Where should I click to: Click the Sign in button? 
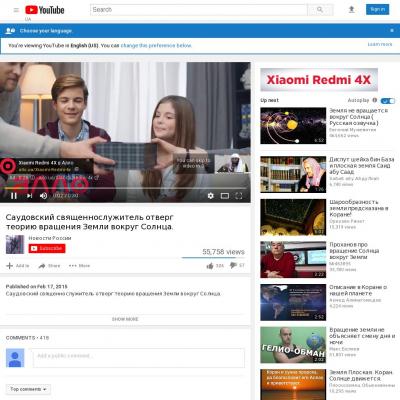[x=377, y=9]
